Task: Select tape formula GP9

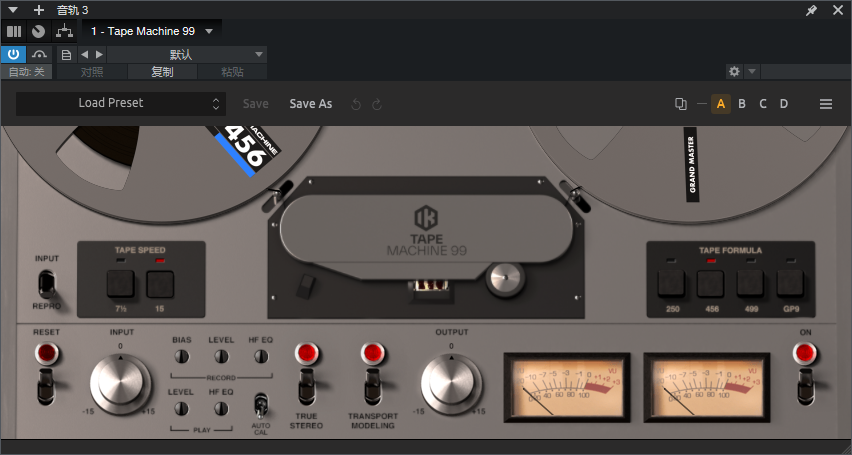Action: 790,283
